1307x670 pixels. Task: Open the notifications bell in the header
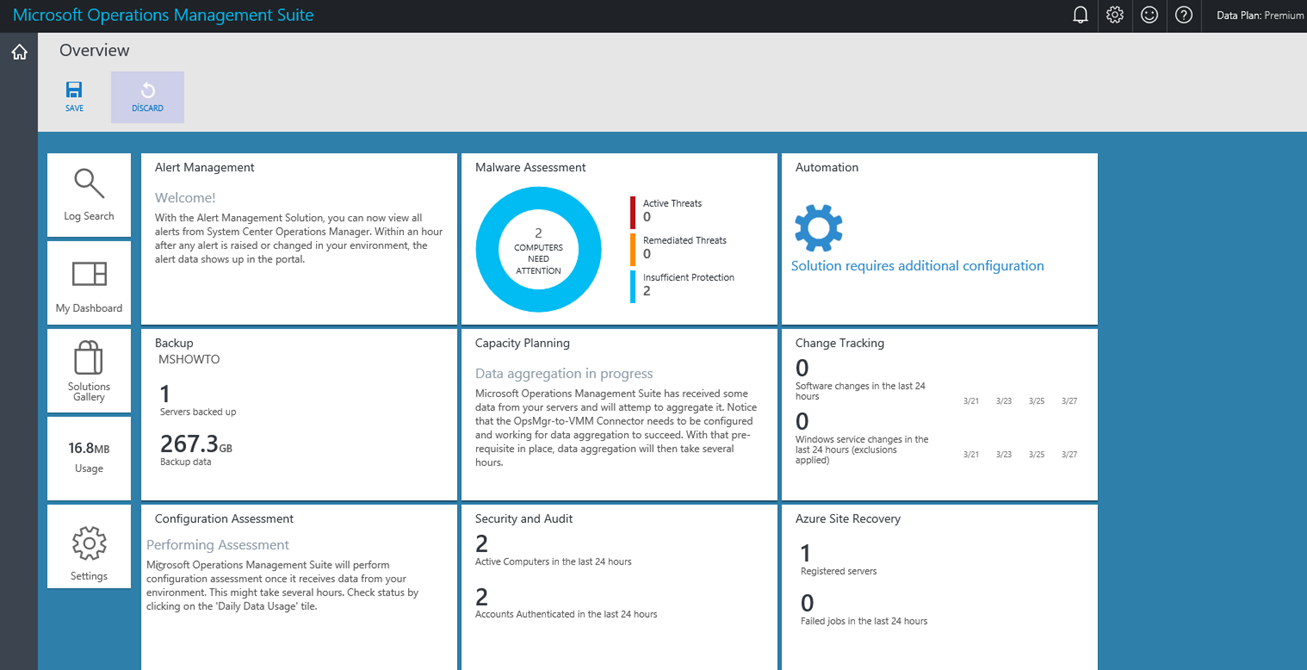point(1080,15)
